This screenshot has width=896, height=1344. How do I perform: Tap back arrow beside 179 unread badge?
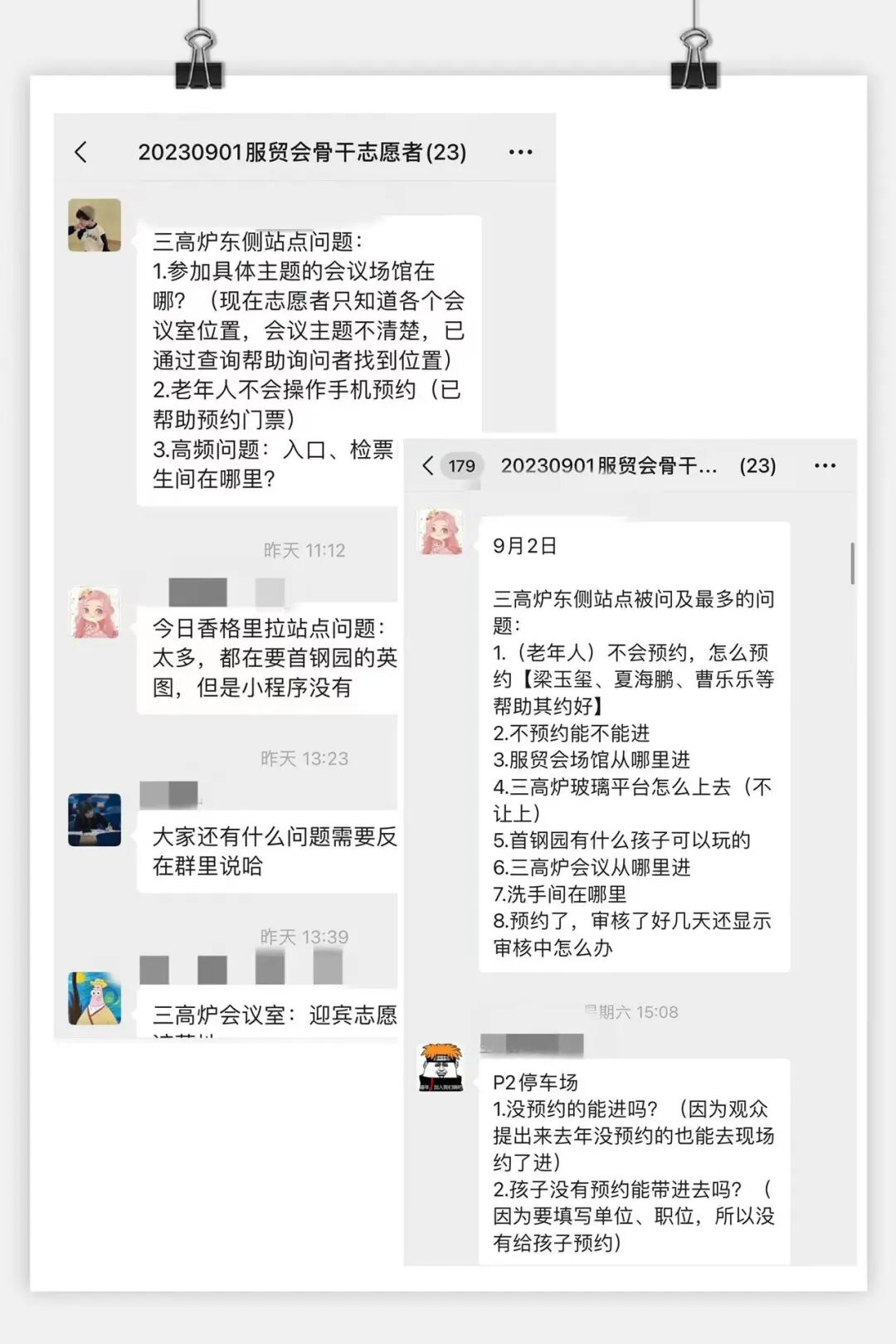pos(427,465)
